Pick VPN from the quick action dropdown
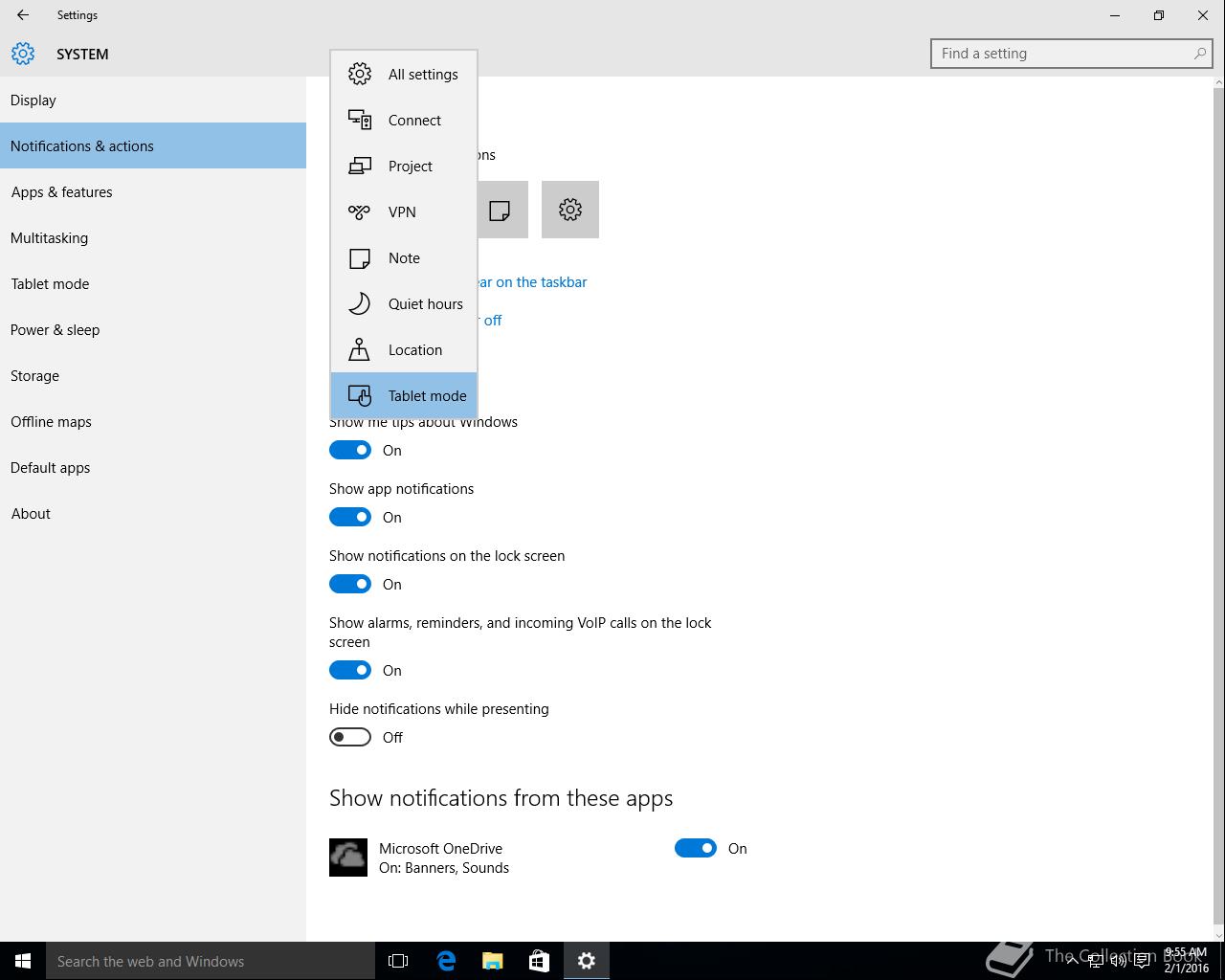Image resolution: width=1225 pixels, height=980 pixels. tap(404, 212)
